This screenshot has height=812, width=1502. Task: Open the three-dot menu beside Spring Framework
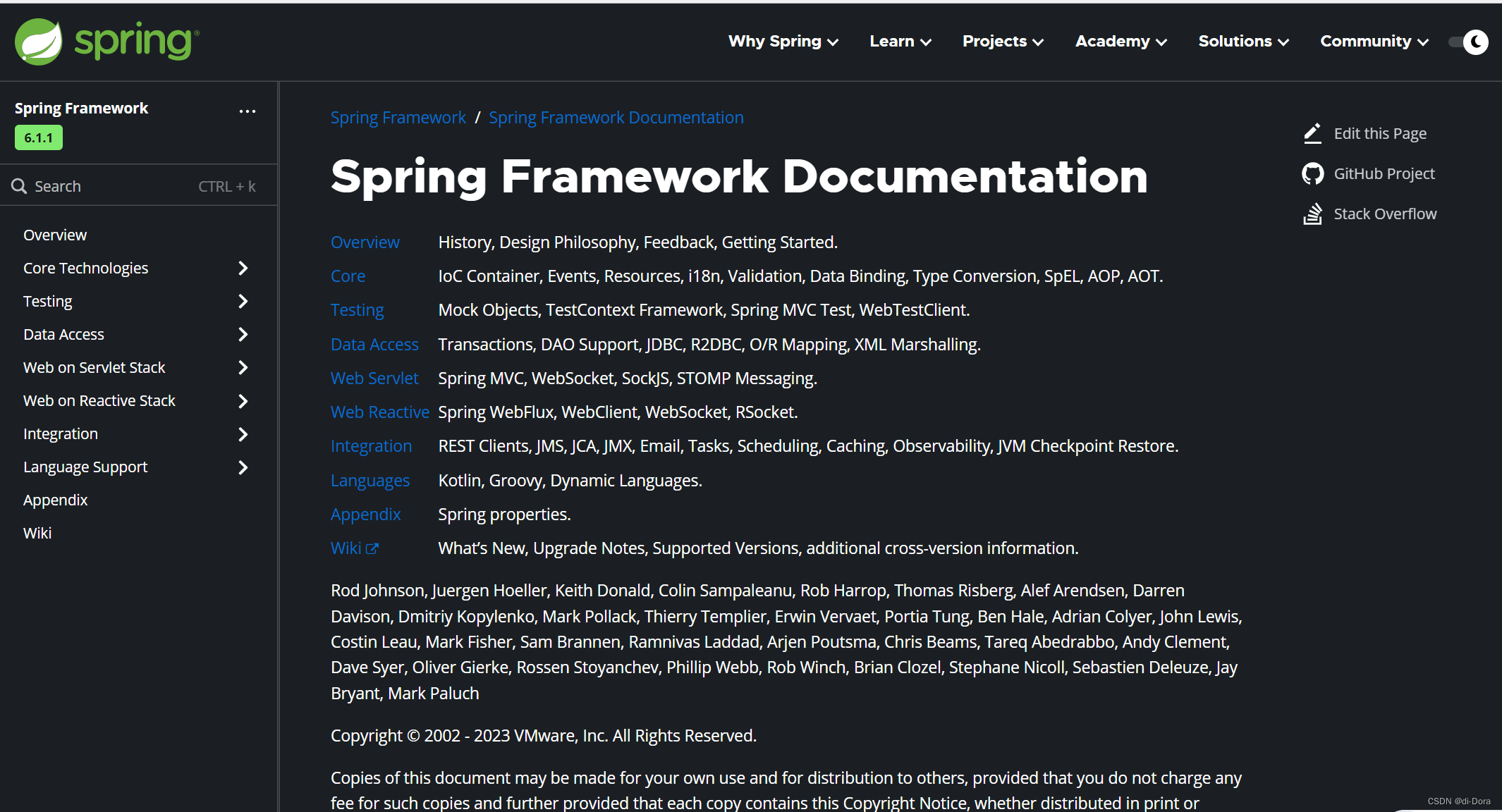(248, 111)
